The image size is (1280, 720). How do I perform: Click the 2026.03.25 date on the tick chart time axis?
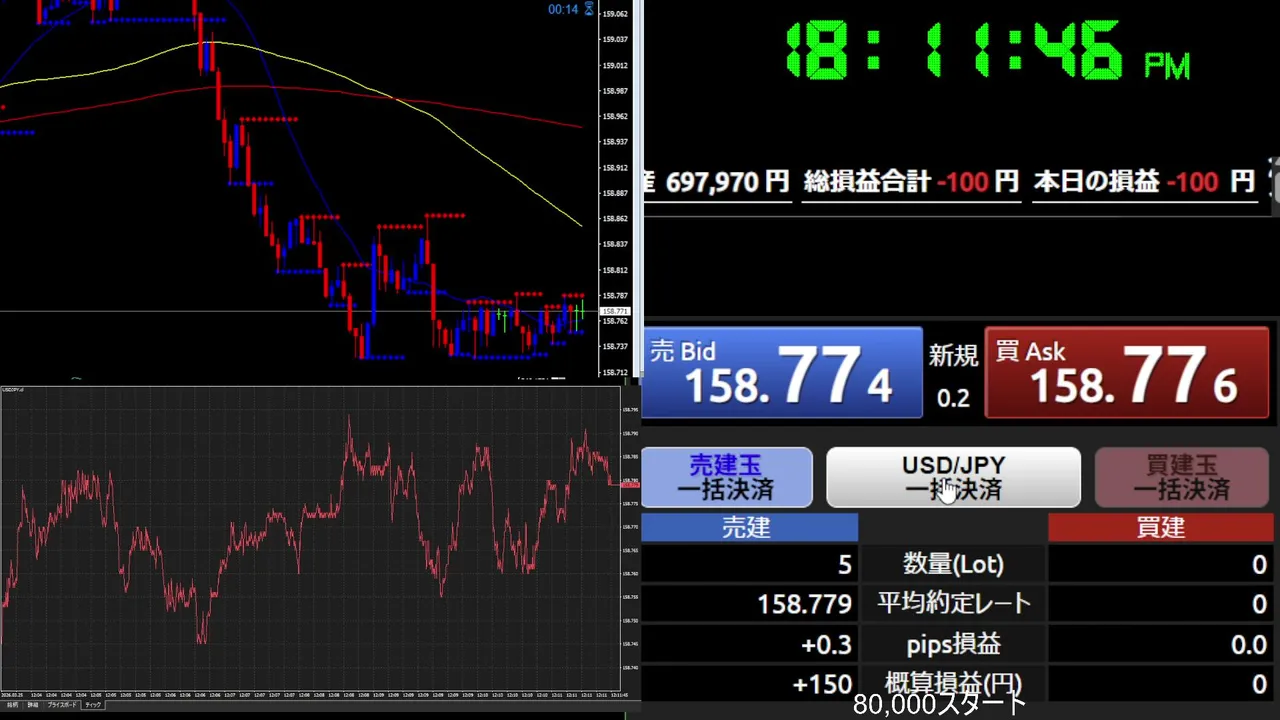click(x=13, y=694)
